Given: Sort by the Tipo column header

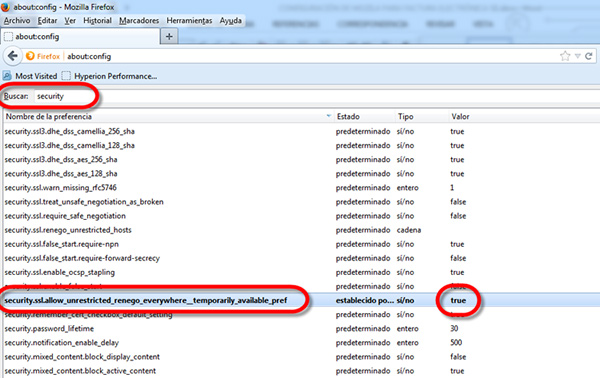Looking at the screenshot, I should pos(422,116).
